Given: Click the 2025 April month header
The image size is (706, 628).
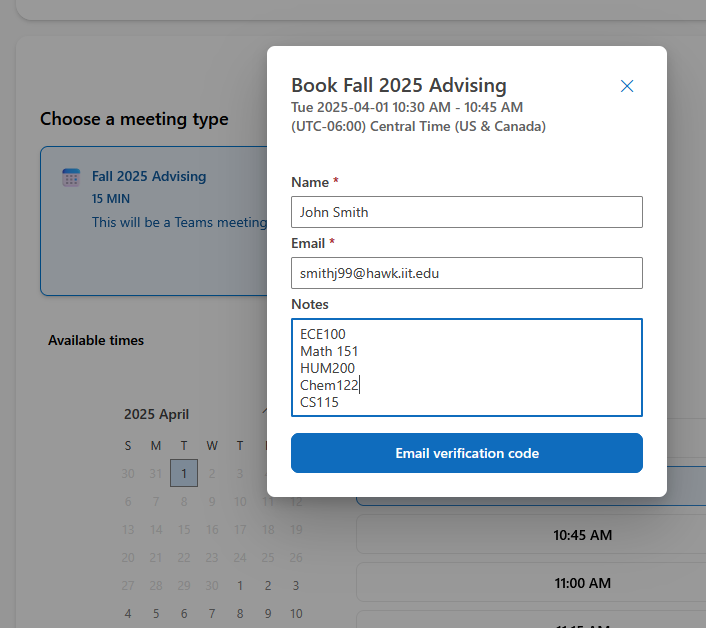Looking at the screenshot, I should click(156, 414).
